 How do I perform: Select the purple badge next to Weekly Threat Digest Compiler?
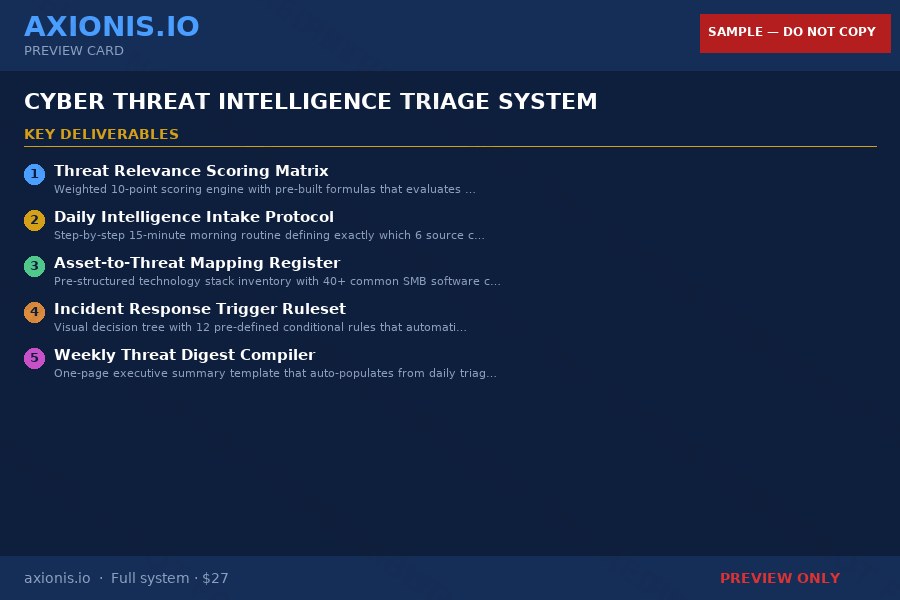[34, 357]
